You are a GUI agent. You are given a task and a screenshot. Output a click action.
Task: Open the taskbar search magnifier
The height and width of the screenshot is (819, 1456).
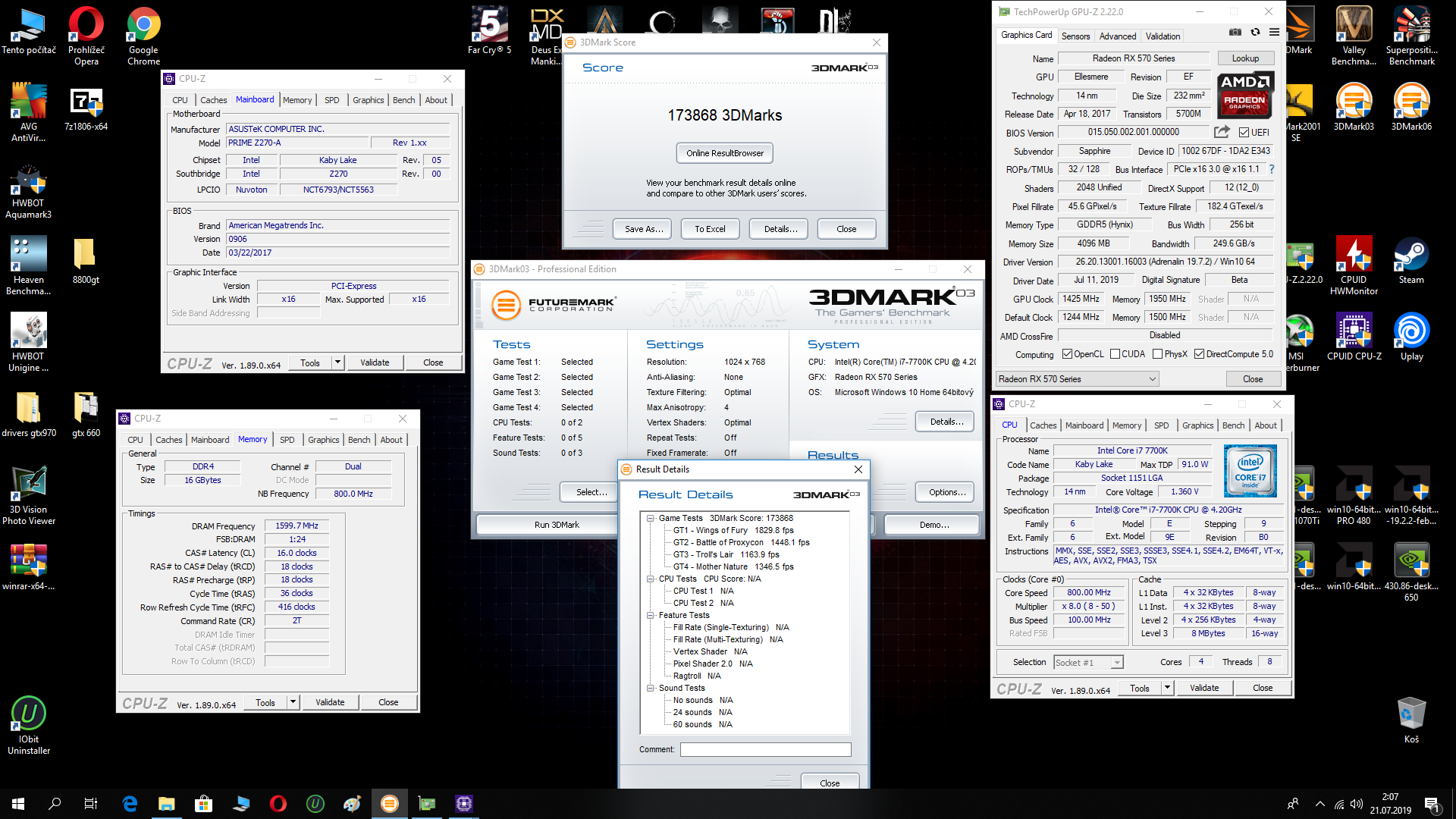[x=55, y=804]
